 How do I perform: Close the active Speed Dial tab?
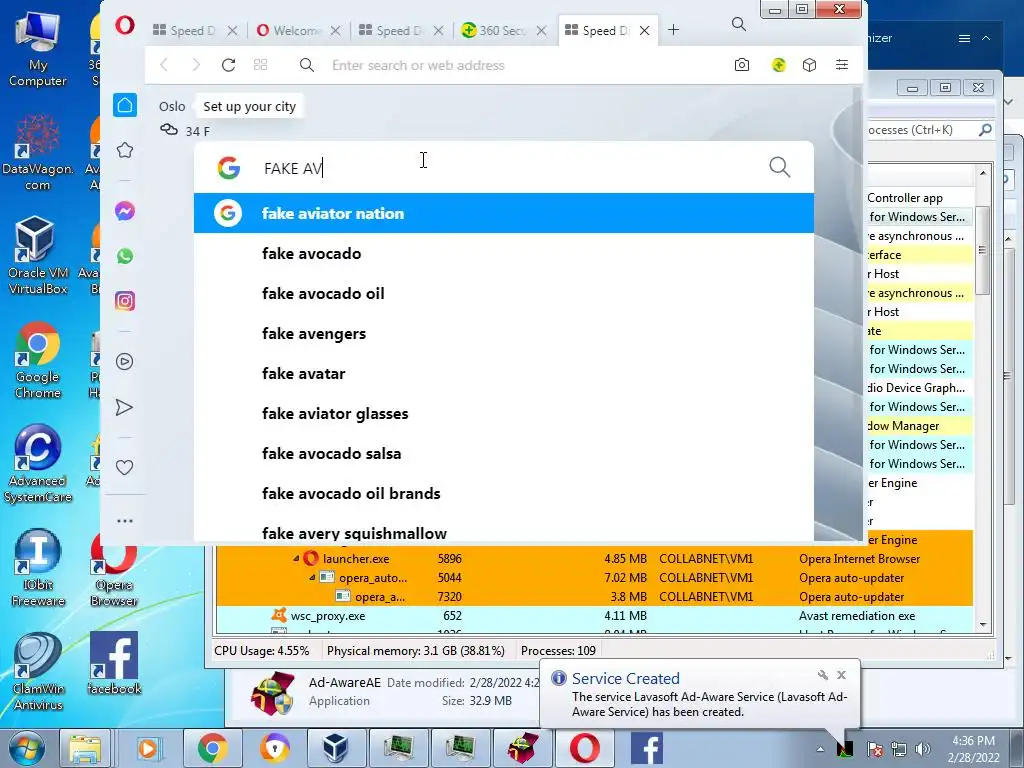(644, 31)
